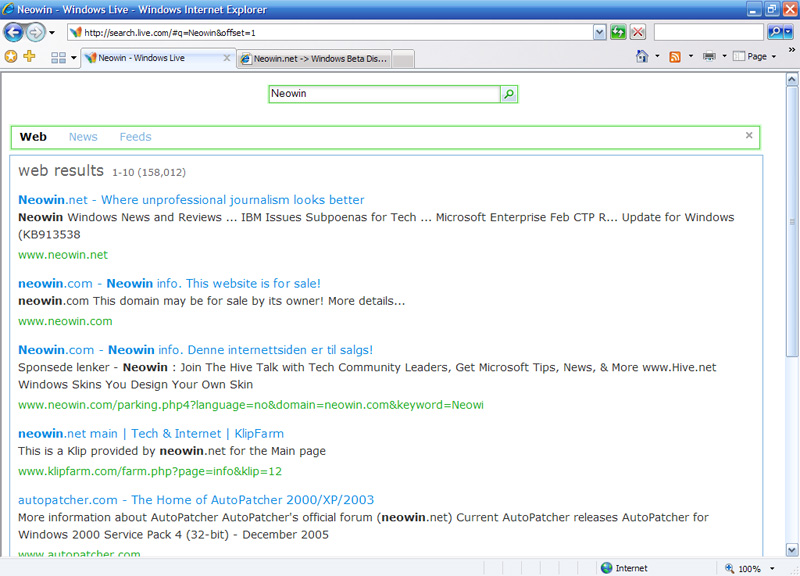This screenshot has height=576, width=800.
Task: Submit search with the magnifier button
Action: pyautogui.click(x=509, y=93)
